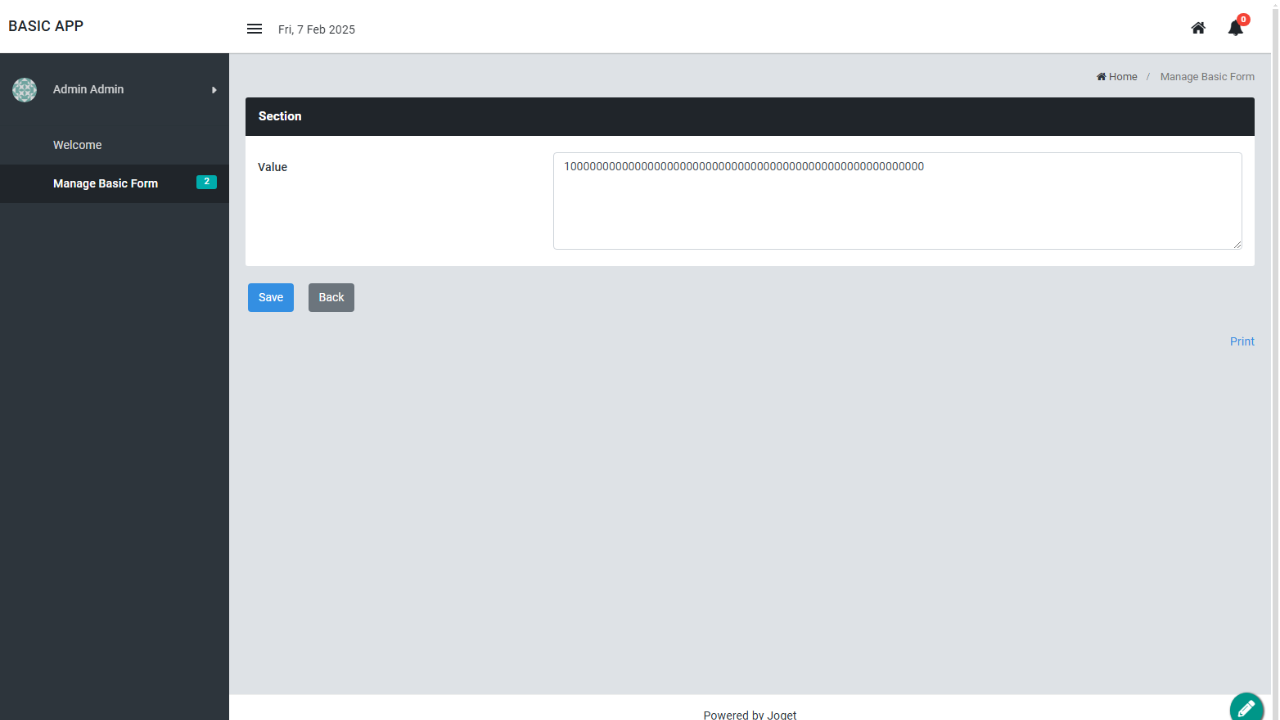Screen dimensions: 1280x720
Task: Click the Manage Basic Form breadcrumb text
Action: [1207, 77]
